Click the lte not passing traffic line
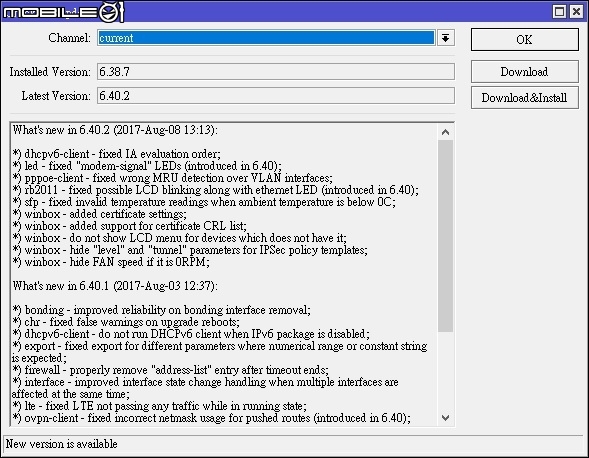Viewport: 589px width, 458px height. coord(160,406)
